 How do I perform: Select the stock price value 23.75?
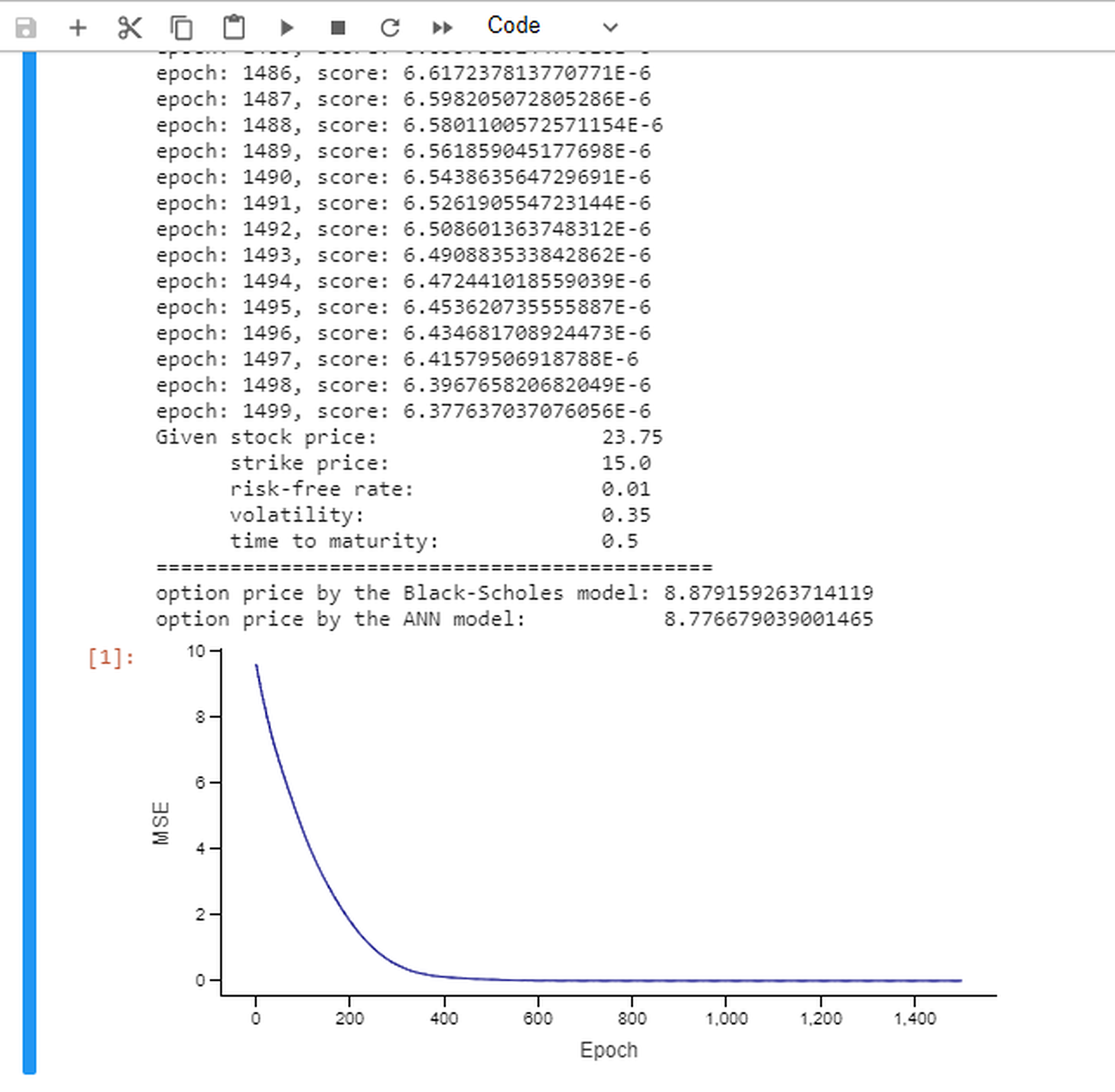coord(632,438)
